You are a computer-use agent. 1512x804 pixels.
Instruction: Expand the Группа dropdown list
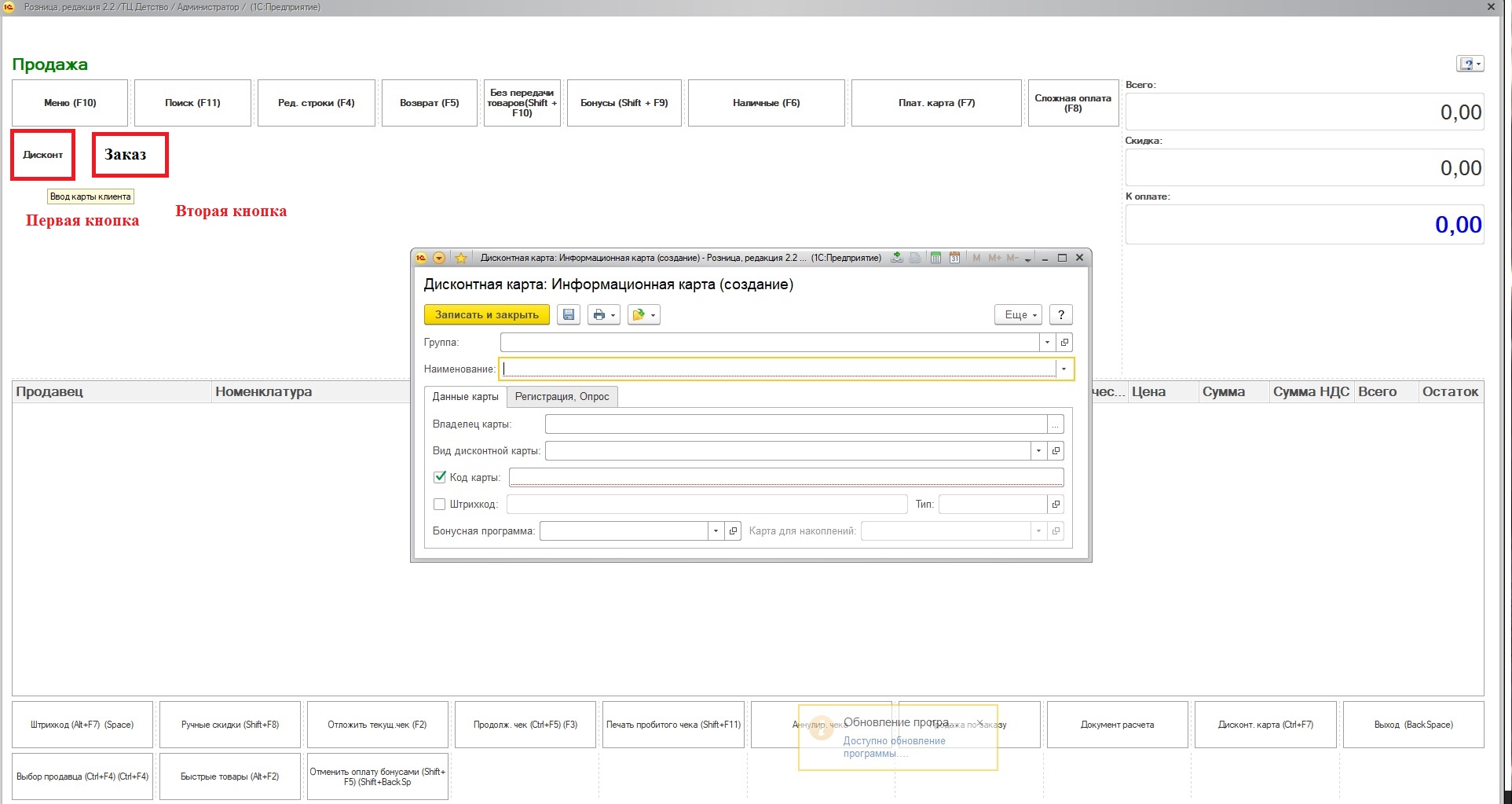(1047, 343)
